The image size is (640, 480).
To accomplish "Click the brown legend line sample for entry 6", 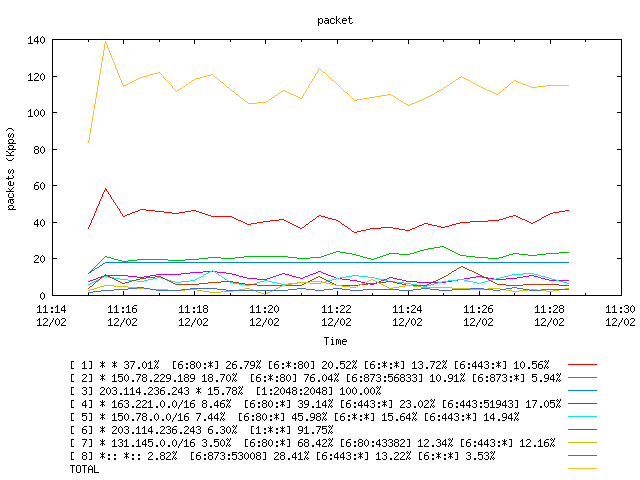I will [582, 429].
